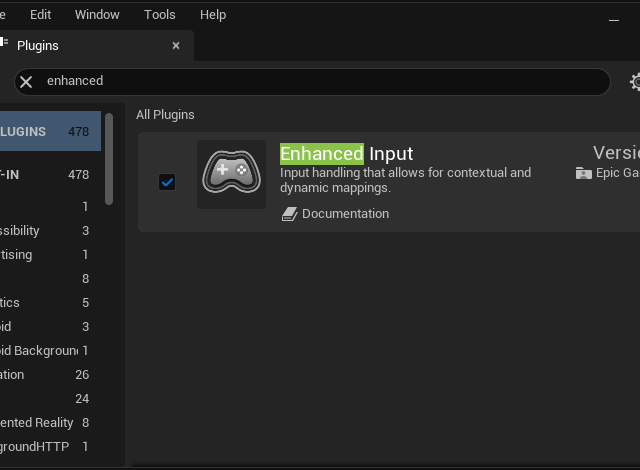
Task: Open plugin settings gear icon
Action: coord(634,82)
